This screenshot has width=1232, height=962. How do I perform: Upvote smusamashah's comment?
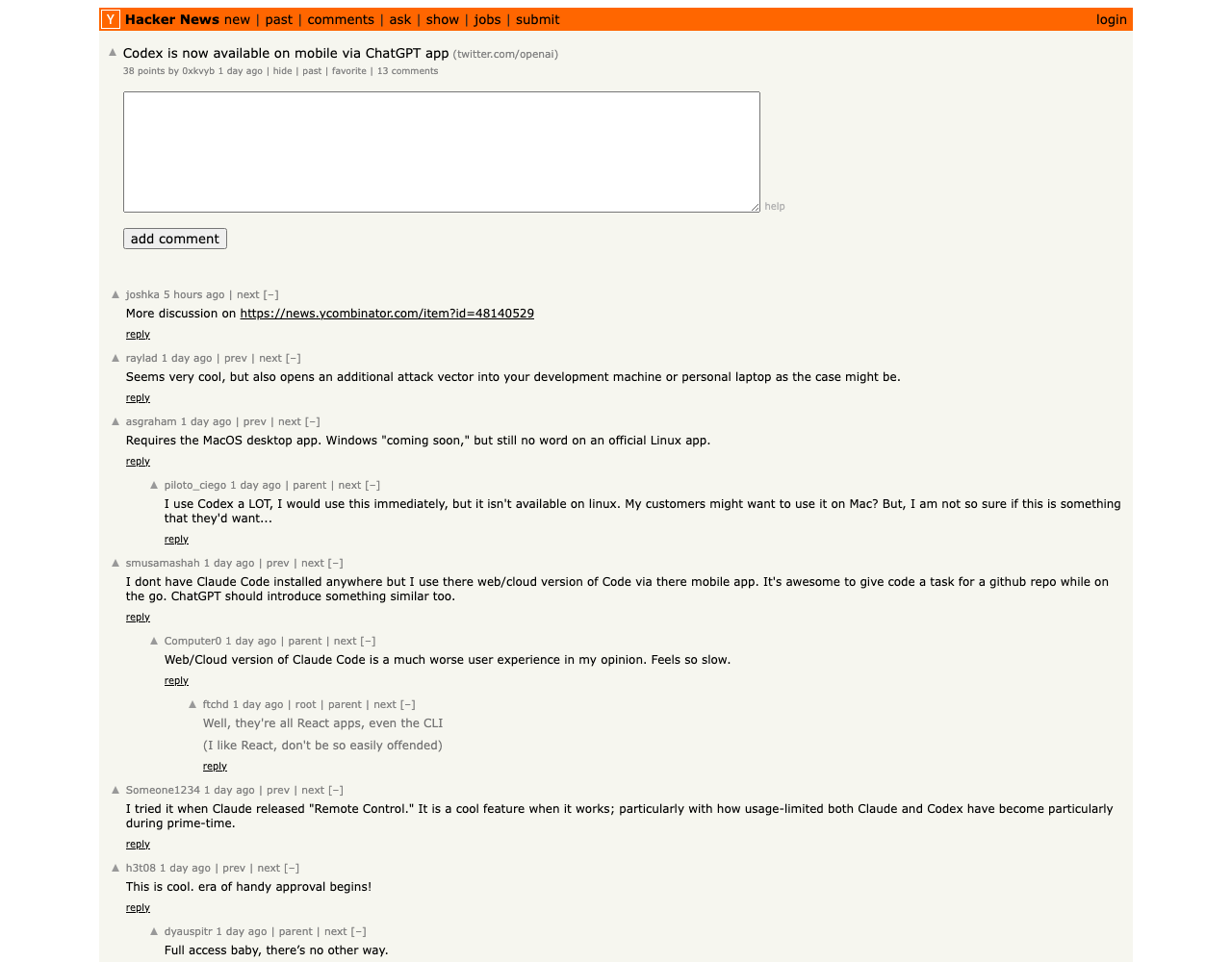pos(115,563)
